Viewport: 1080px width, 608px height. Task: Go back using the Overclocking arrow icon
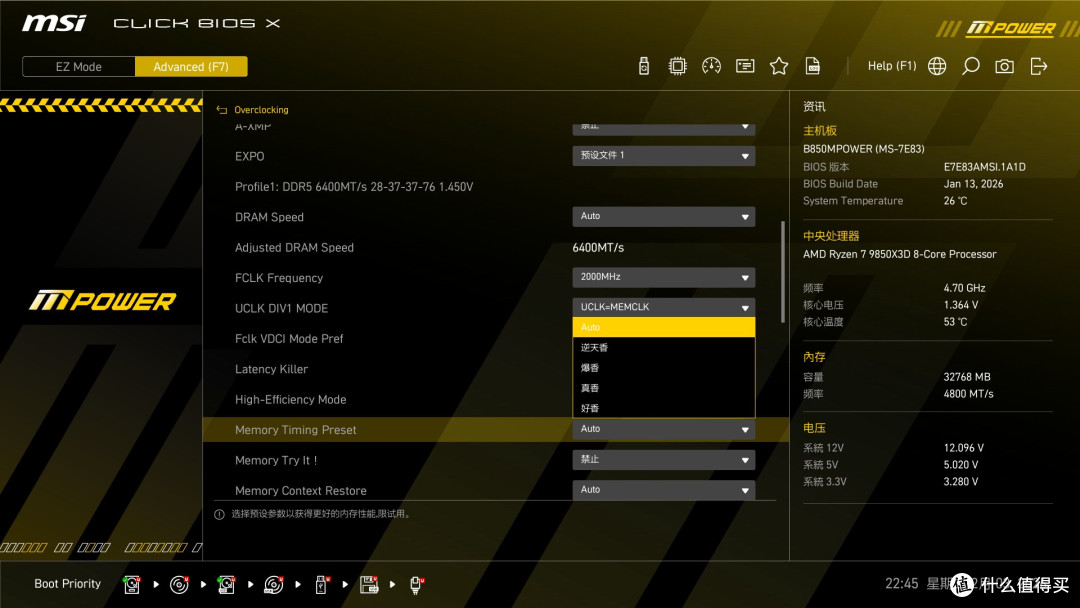pyautogui.click(x=222, y=109)
